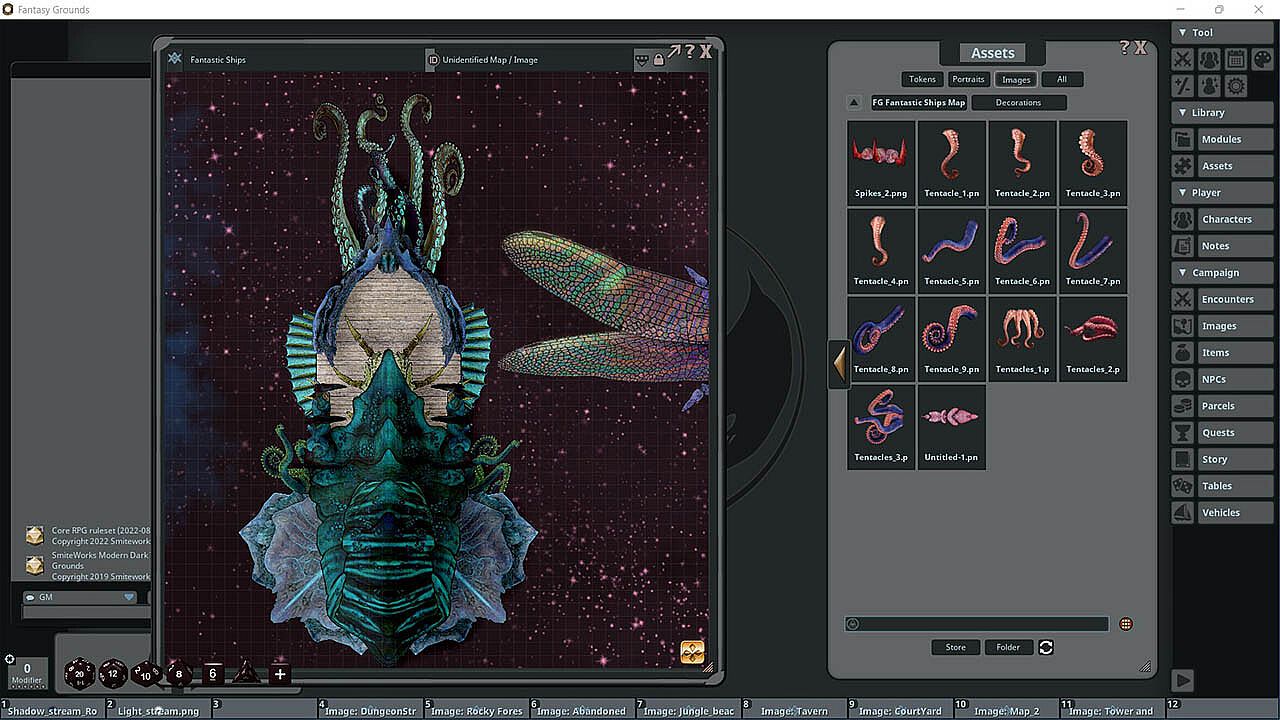Pick the d10 die

pos(146,675)
